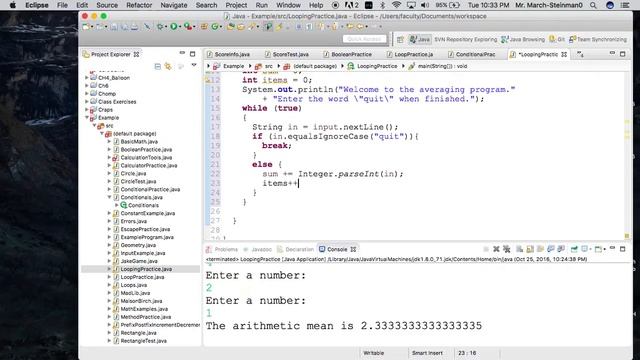Click the Save icon in toolbar
The image size is (640, 360).
click(115, 27)
